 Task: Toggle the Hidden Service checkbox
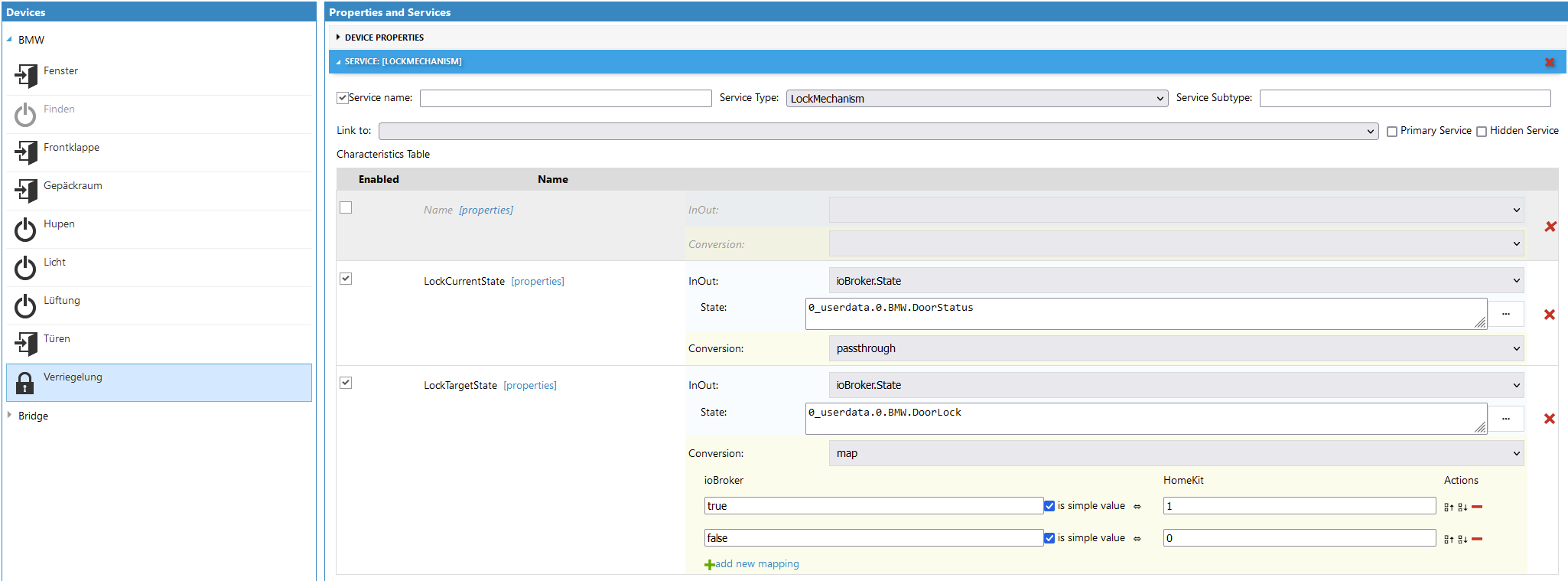tap(1482, 132)
